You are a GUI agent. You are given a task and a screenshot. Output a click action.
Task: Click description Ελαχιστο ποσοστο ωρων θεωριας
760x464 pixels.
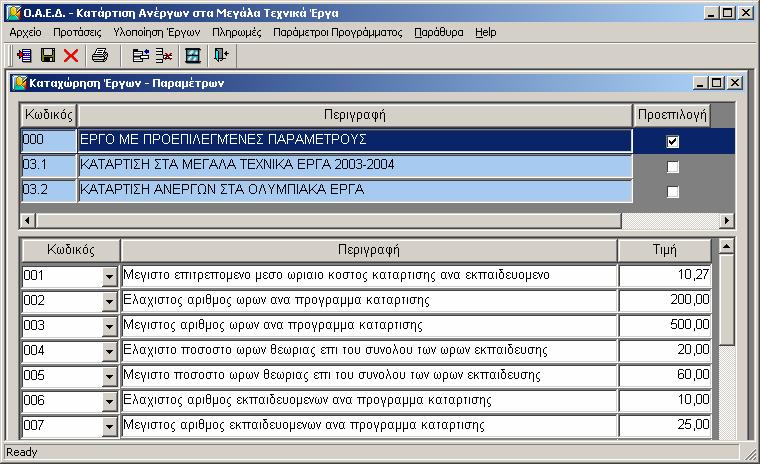(369, 351)
